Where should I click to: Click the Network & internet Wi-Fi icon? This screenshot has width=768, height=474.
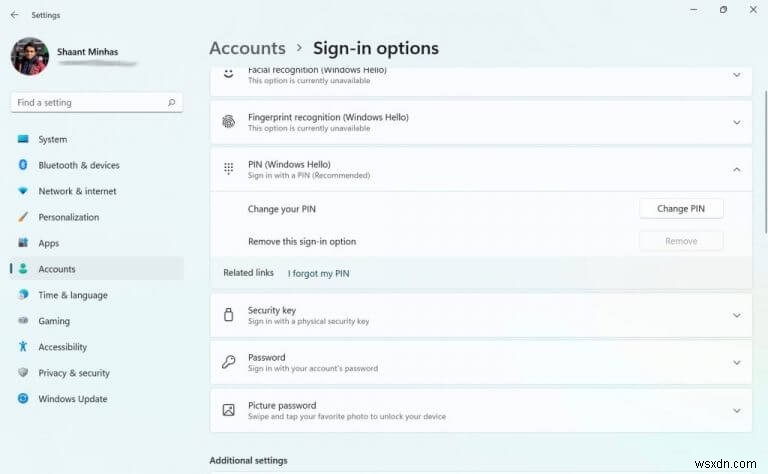pos(23,191)
